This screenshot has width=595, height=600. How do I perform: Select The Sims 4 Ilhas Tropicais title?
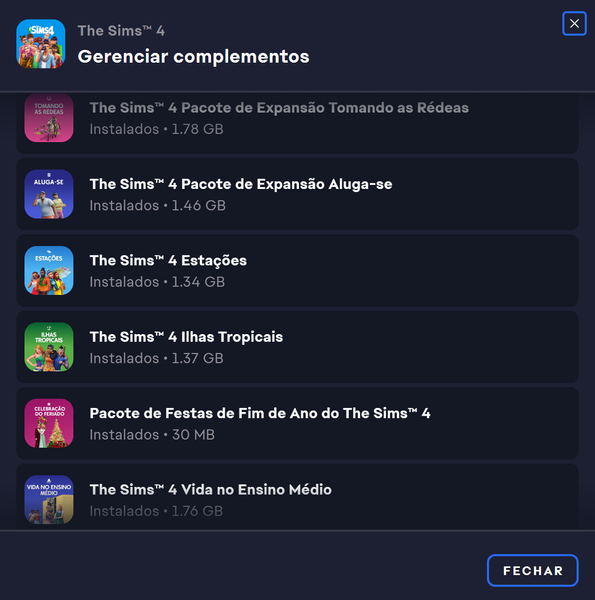[186, 337]
